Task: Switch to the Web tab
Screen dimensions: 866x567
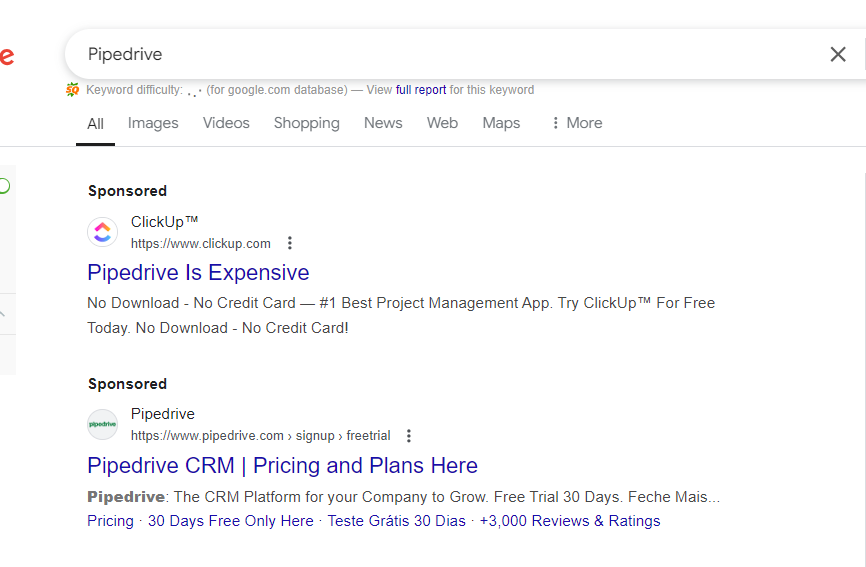Action: (442, 123)
